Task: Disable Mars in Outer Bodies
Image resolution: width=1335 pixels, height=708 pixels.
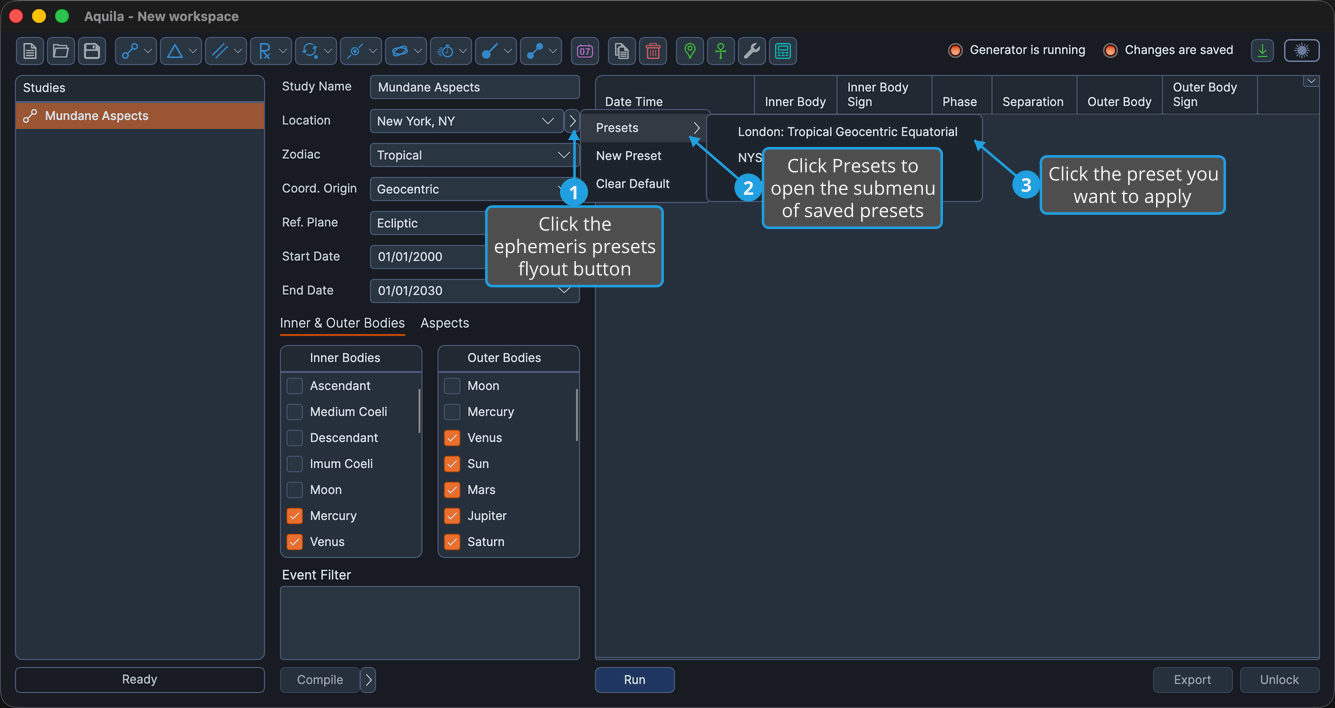Action: point(452,490)
